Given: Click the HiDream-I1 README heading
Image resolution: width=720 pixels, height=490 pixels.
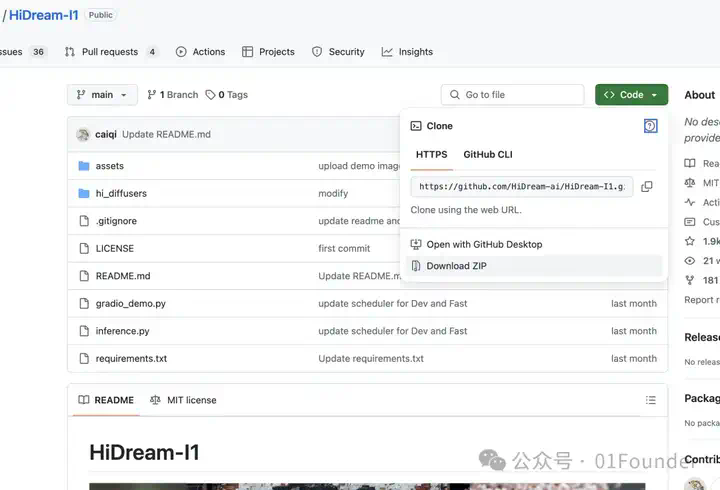Looking at the screenshot, I should pos(144,453).
